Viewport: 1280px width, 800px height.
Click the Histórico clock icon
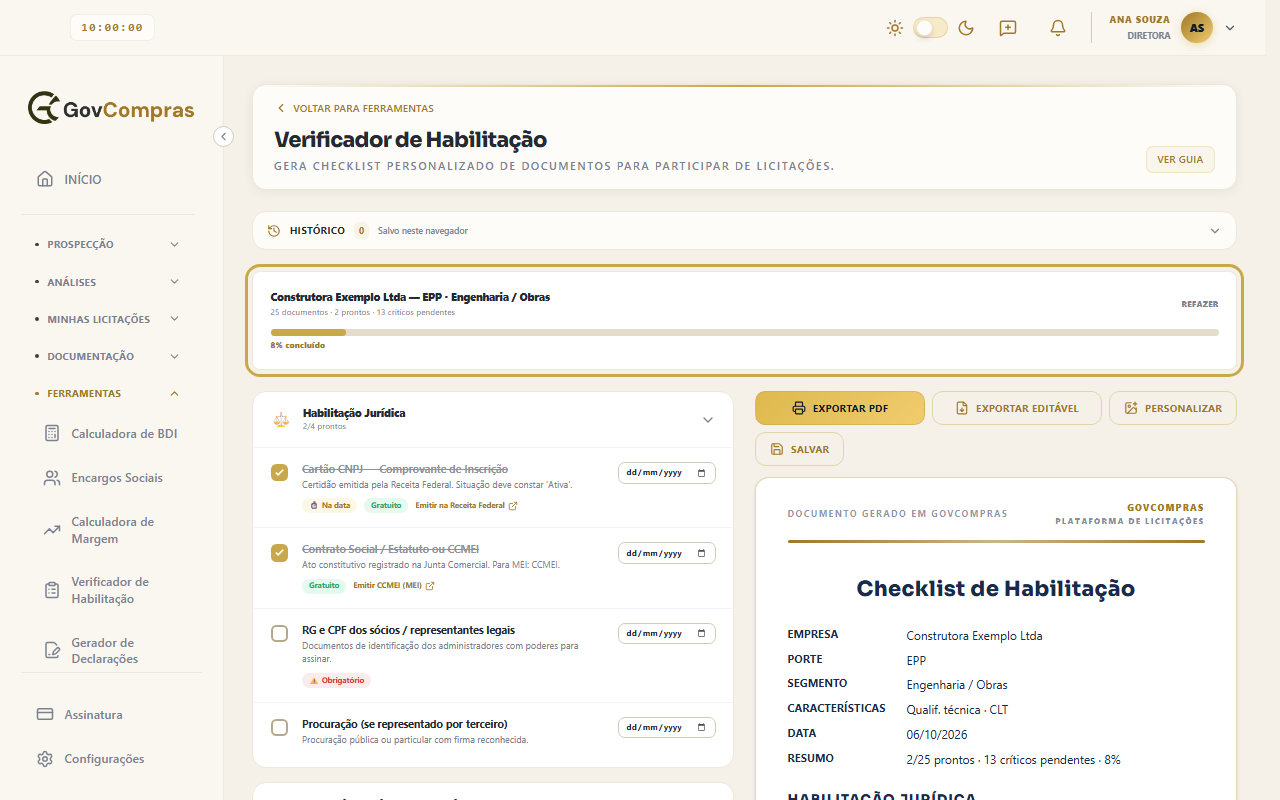274,231
